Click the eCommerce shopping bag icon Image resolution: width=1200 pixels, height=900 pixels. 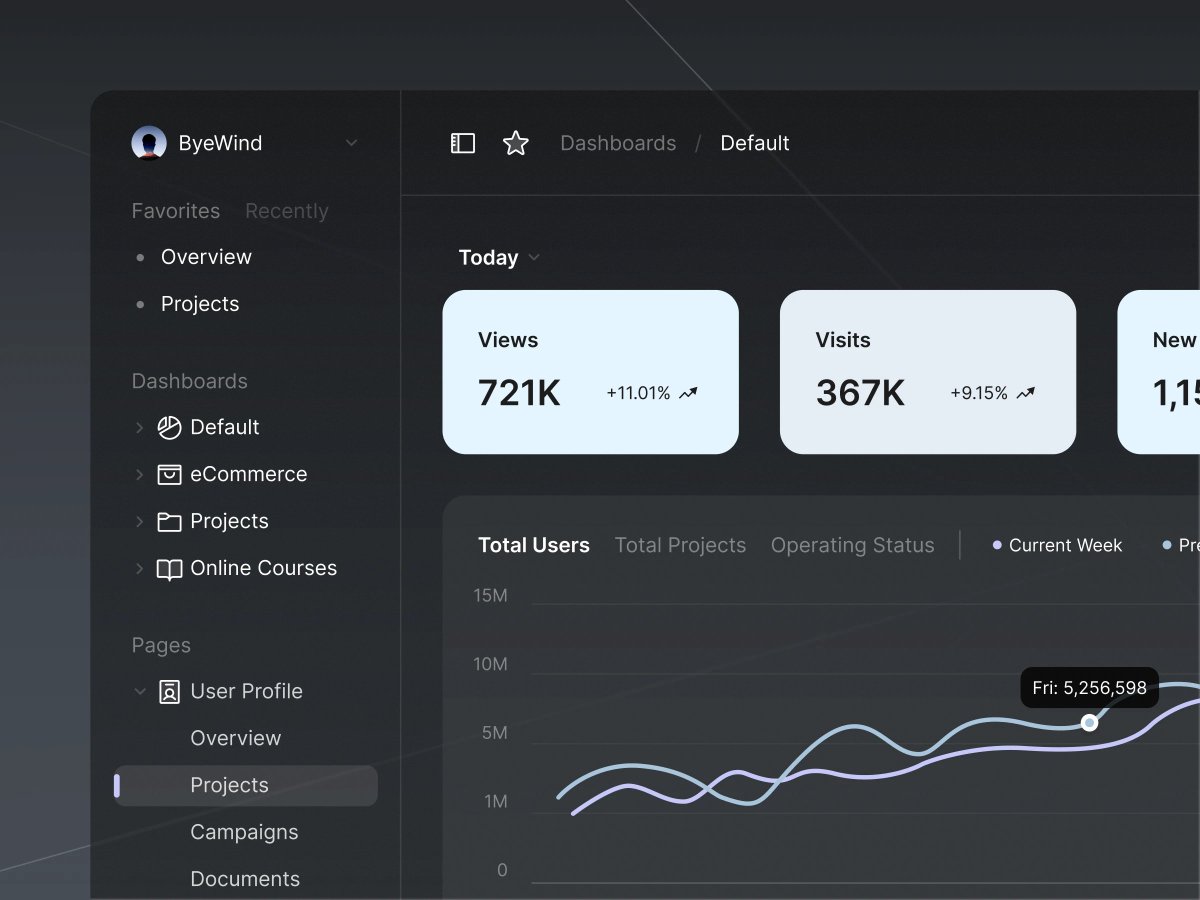tap(168, 474)
